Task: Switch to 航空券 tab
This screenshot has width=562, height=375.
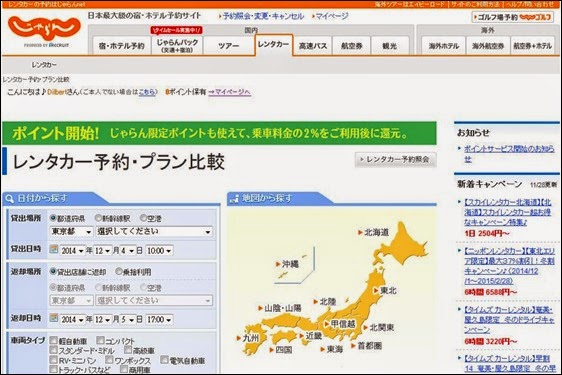Action: (352, 46)
